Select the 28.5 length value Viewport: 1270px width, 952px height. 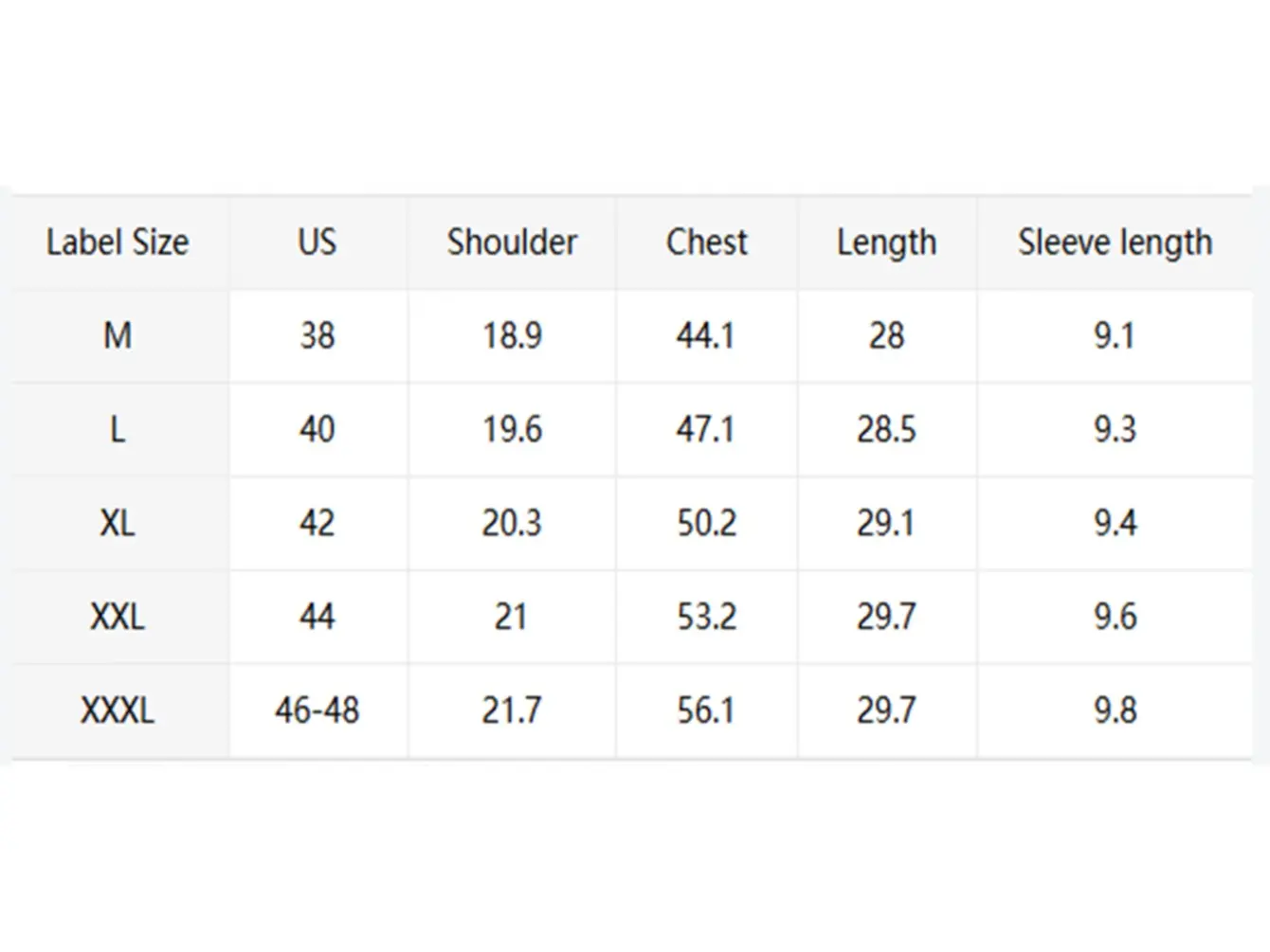886,429
